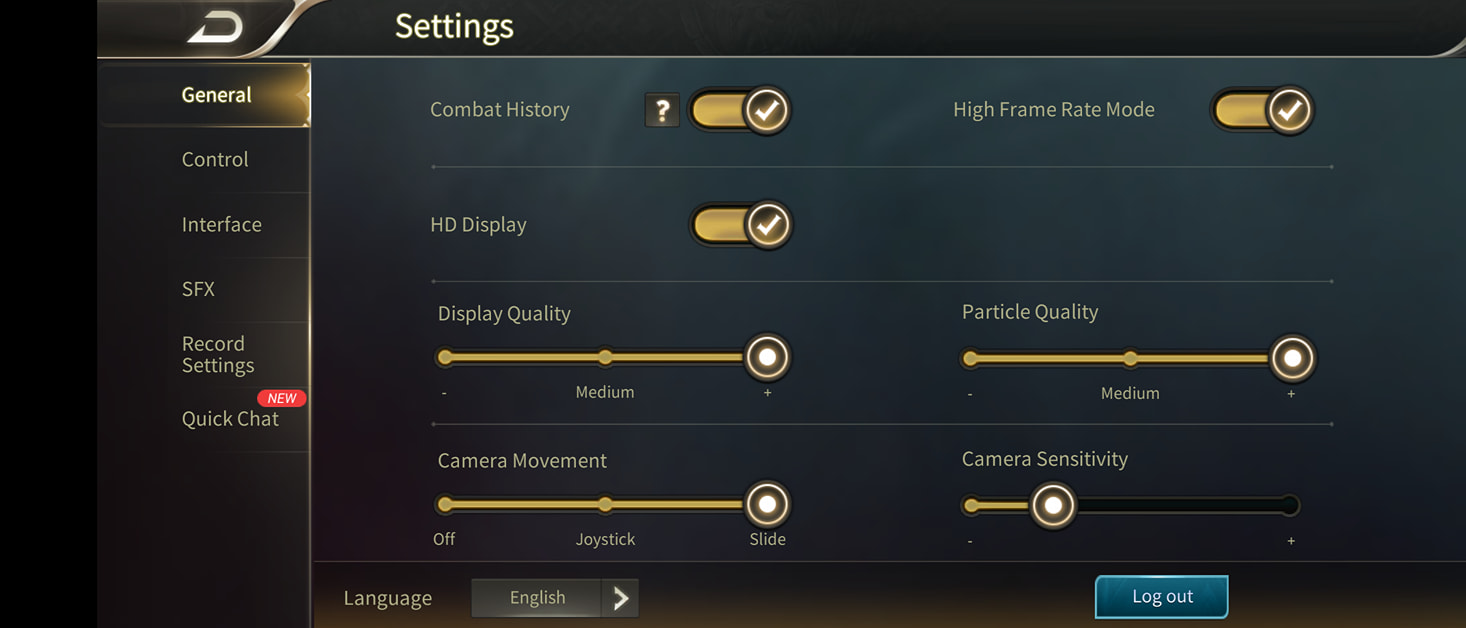Set Camera Movement to Joystick
The image size is (1466, 628).
[x=605, y=504]
